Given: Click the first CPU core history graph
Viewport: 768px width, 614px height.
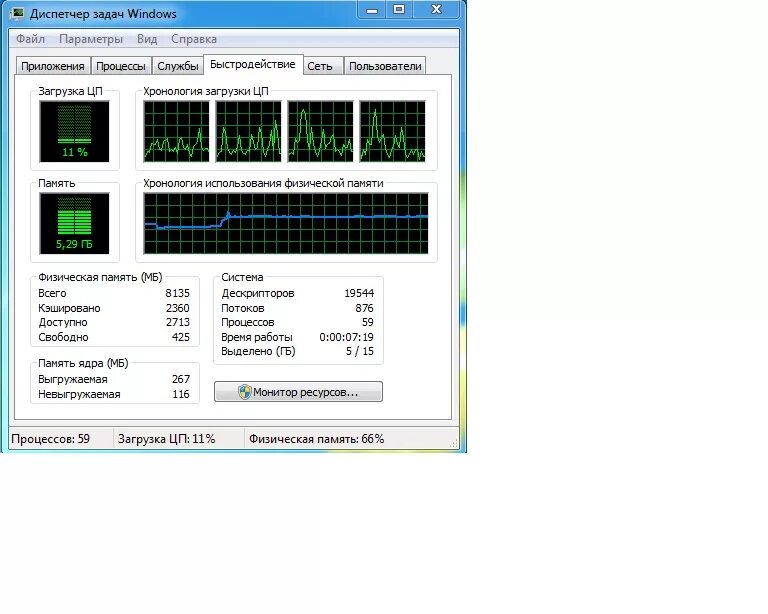Looking at the screenshot, I should point(176,131).
